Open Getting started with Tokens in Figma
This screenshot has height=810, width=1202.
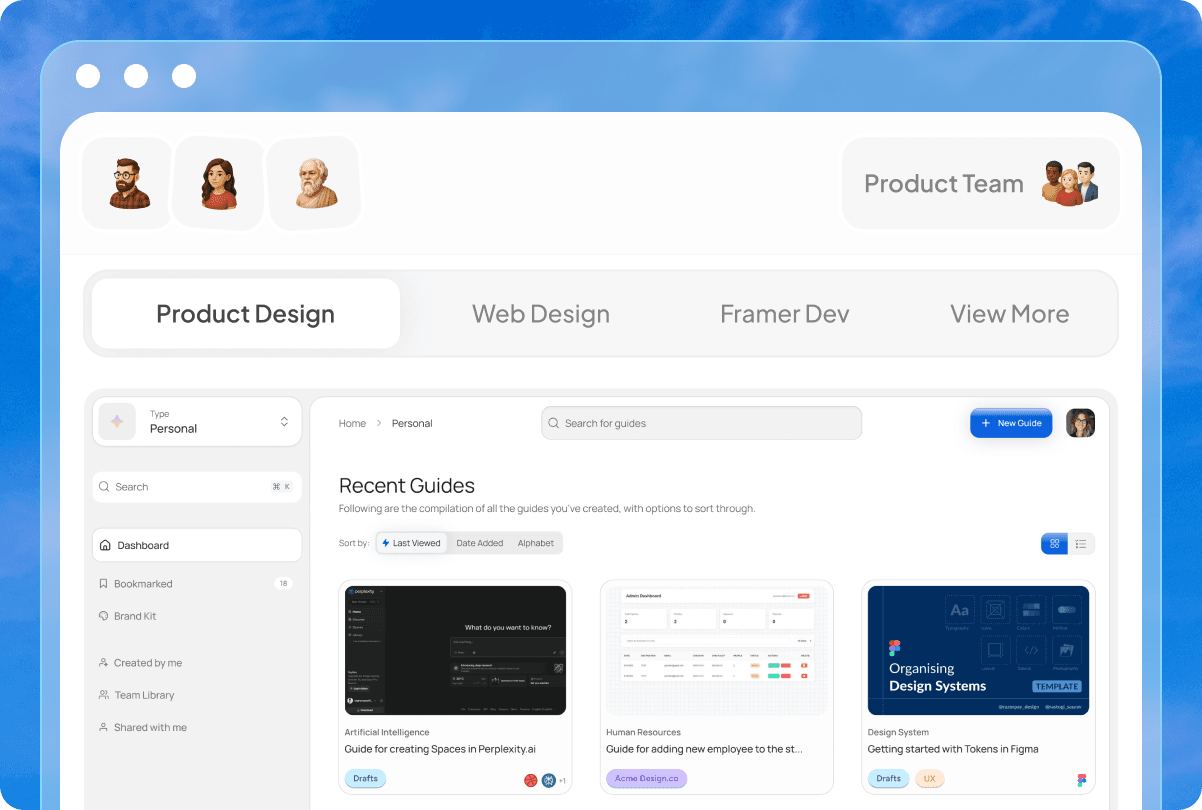953,749
